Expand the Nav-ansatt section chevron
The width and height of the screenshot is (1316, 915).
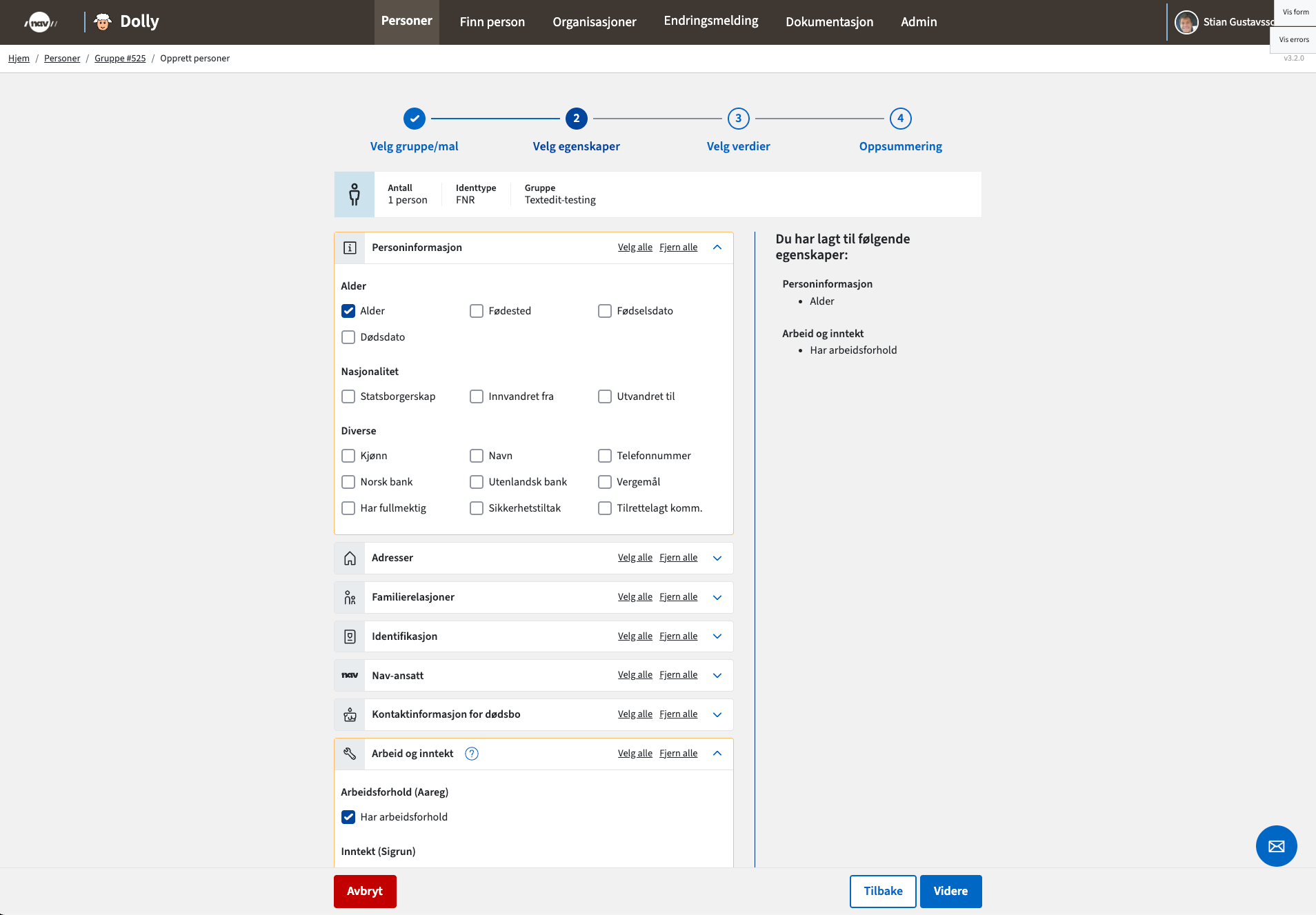click(x=717, y=675)
